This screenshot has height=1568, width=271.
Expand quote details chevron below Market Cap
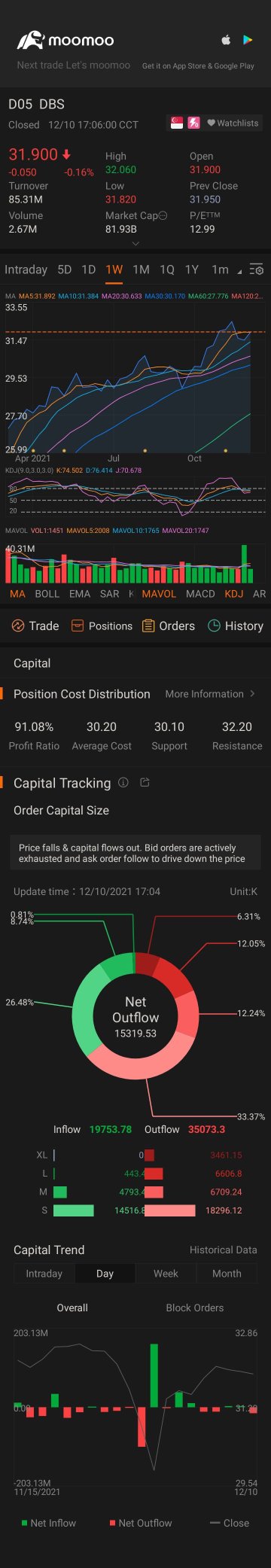[x=135, y=244]
